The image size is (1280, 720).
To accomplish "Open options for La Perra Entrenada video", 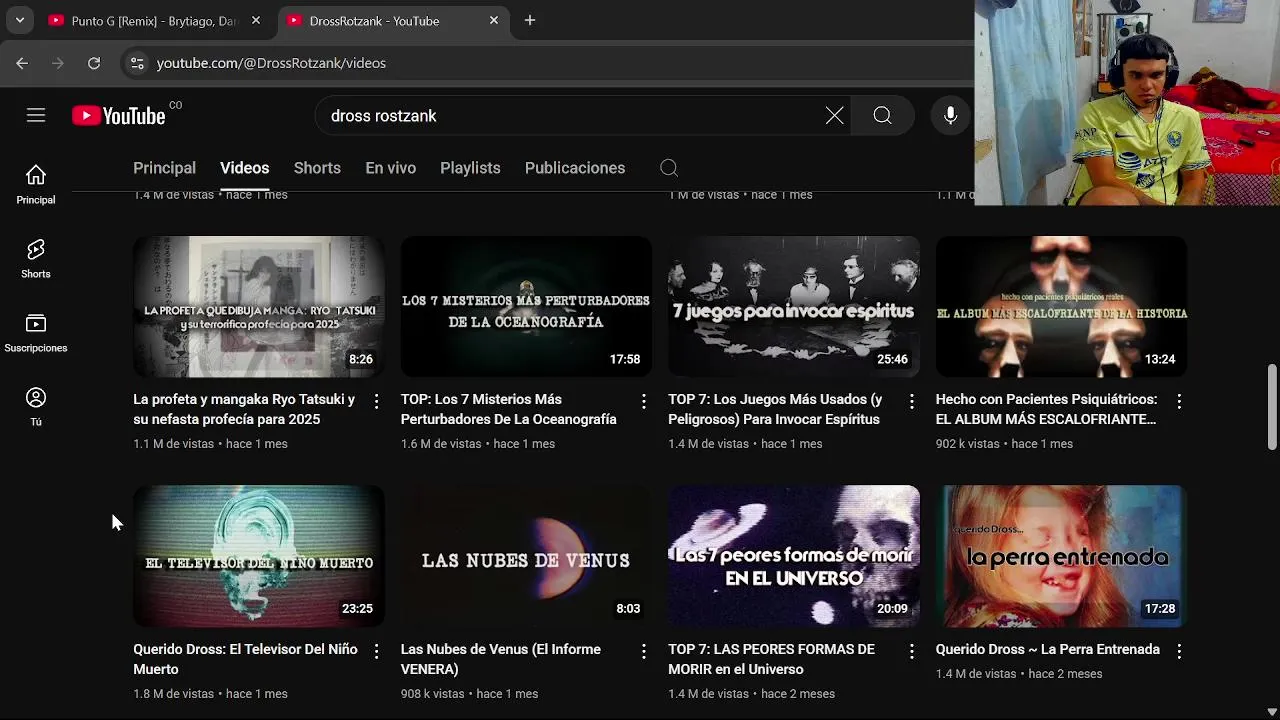I will pyautogui.click(x=1179, y=651).
